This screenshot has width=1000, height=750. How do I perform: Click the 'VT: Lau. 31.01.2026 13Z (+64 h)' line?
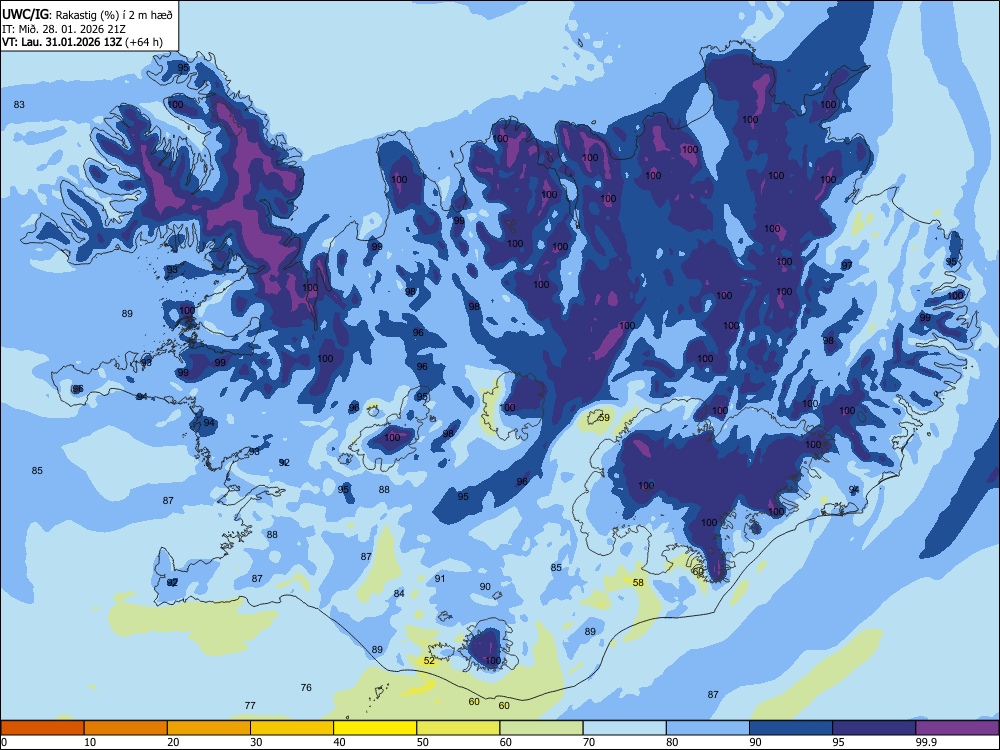[x=82, y=42]
